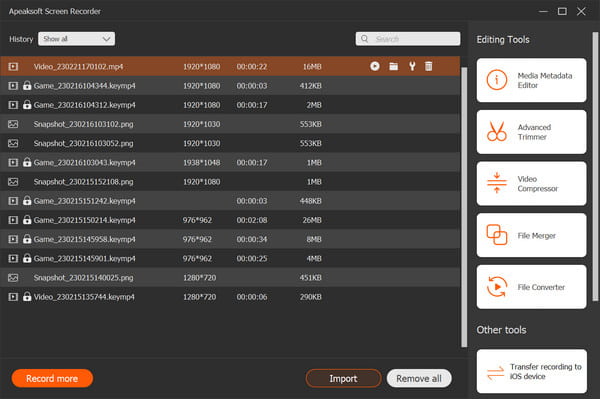Select Snapshot_230216103102.png file name
Image resolution: width=600 pixels, height=399 pixels.
click(x=83, y=124)
